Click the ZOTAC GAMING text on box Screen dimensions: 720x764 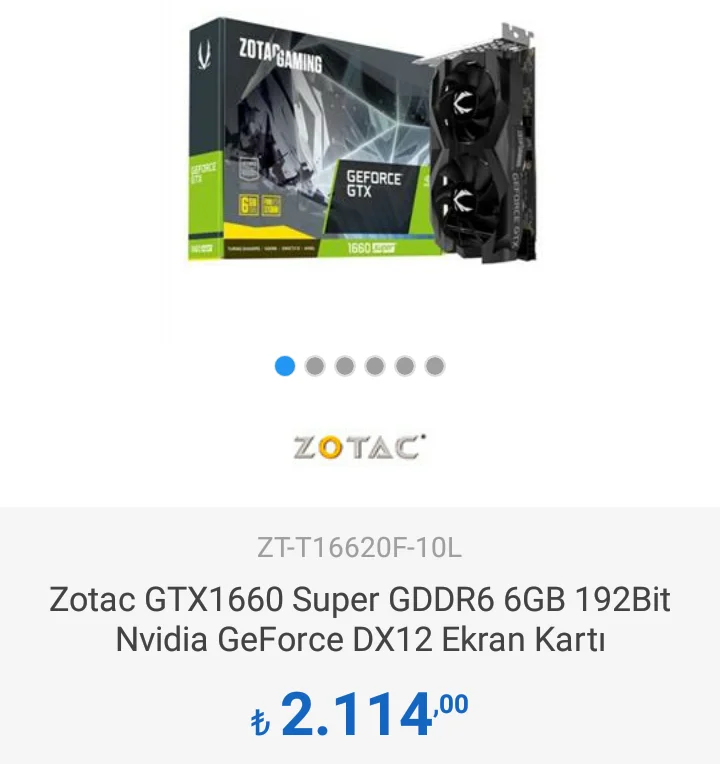tap(281, 55)
